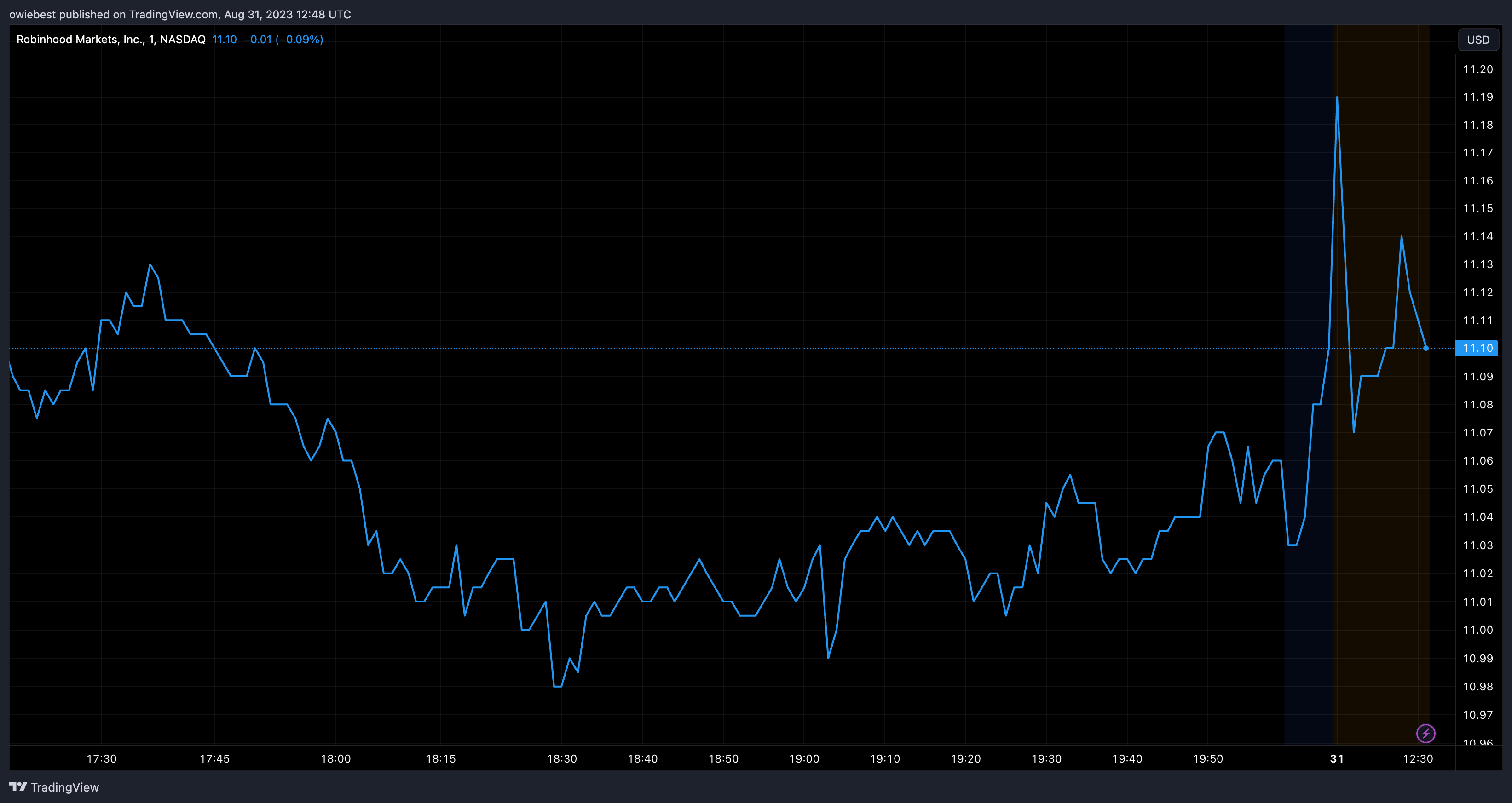
Task: Click the highlighted 11.10 current price label
Action: point(1477,349)
